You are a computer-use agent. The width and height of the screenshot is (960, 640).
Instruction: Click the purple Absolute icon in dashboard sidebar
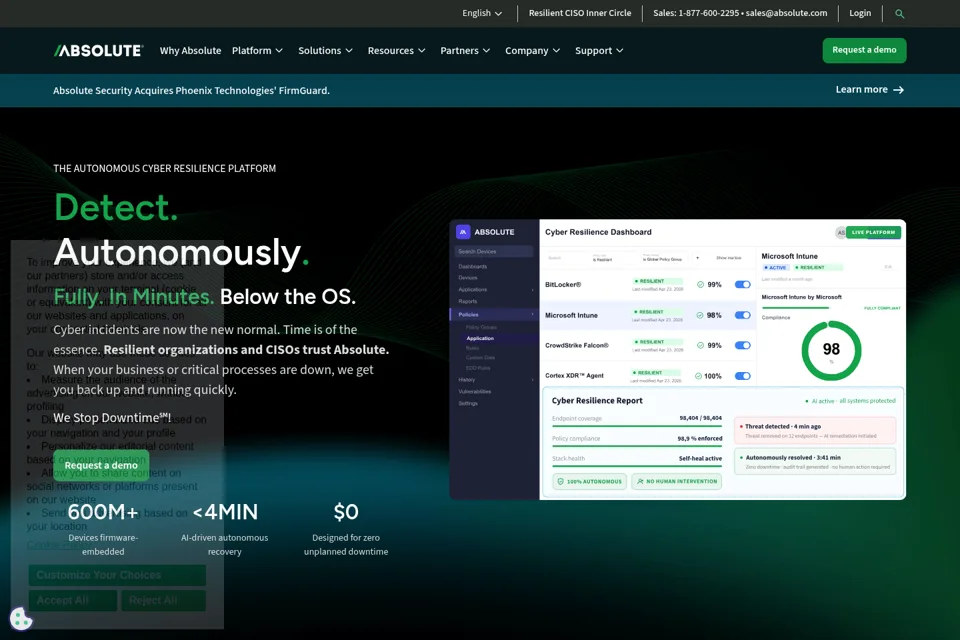(x=463, y=232)
